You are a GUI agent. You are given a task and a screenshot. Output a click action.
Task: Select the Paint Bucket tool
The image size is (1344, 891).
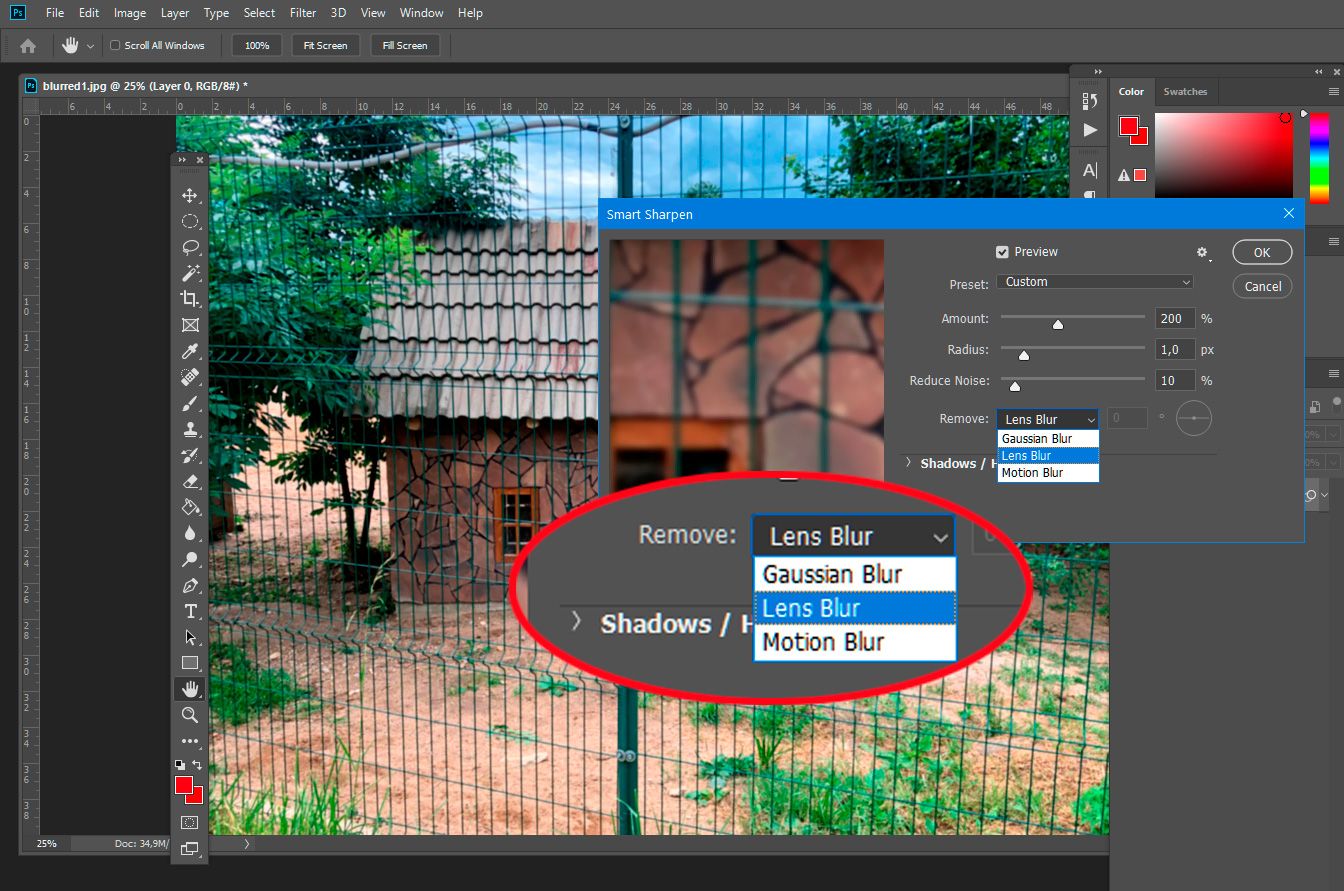[x=190, y=507]
